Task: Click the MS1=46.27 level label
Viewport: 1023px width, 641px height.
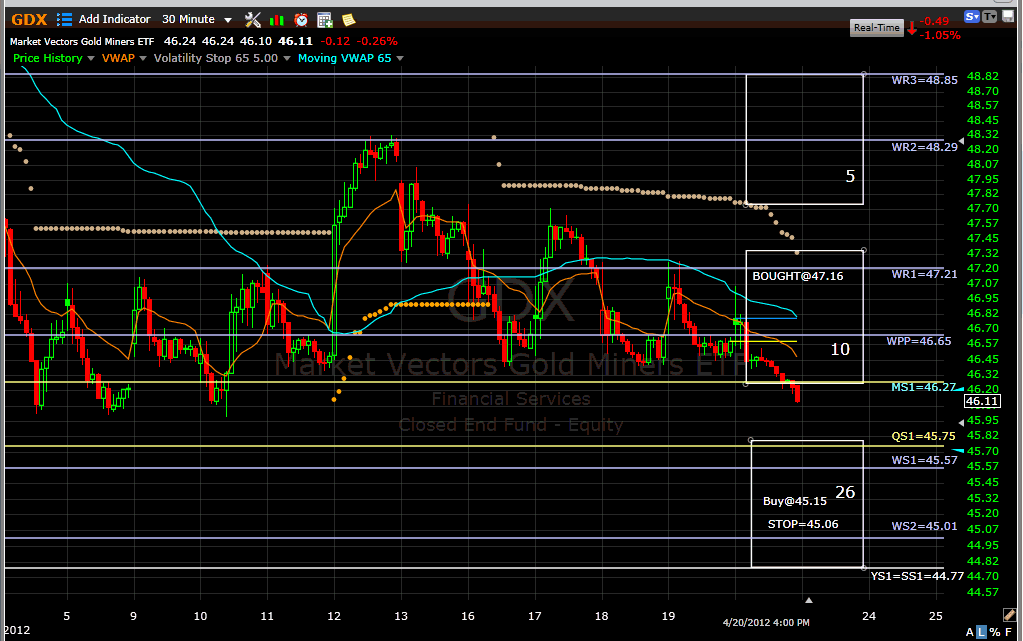Action: 923,387
